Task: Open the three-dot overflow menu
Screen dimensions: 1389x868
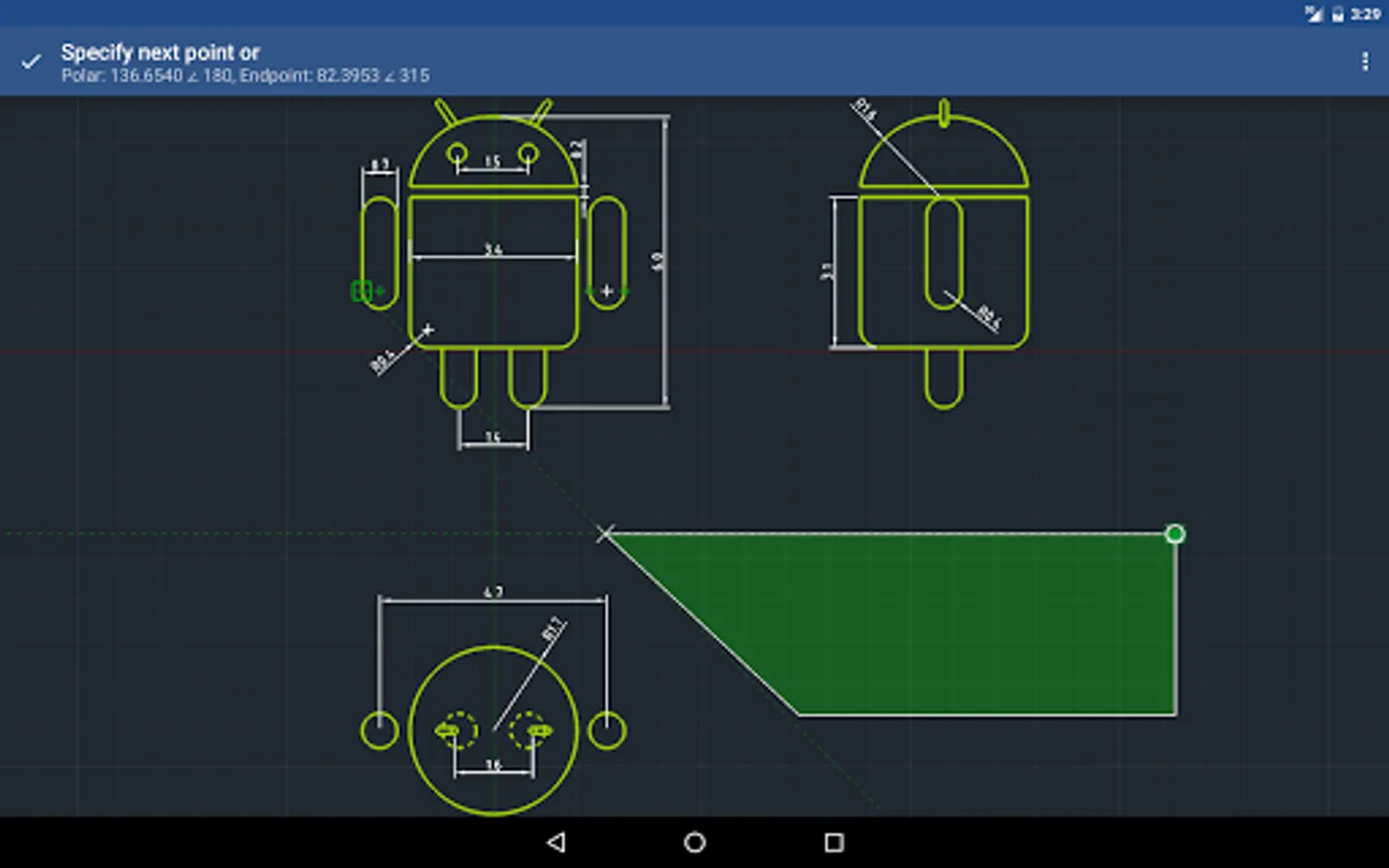Action: (x=1364, y=62)
